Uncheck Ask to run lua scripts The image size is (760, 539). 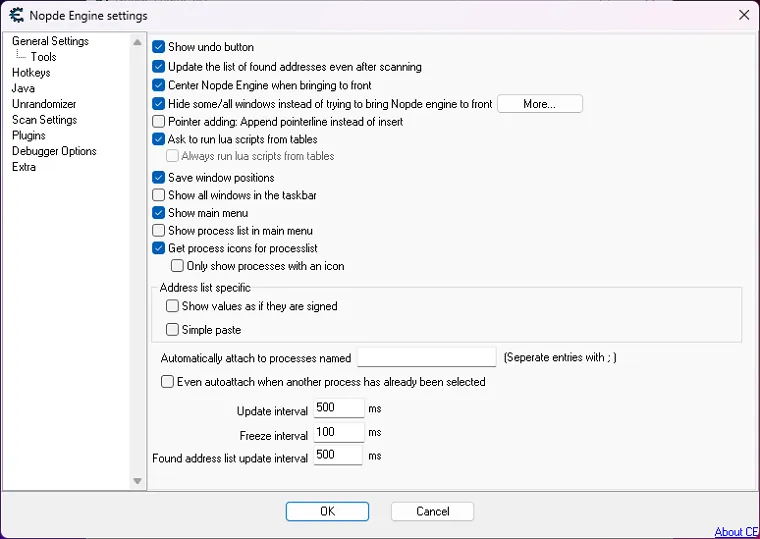[158, 139]
